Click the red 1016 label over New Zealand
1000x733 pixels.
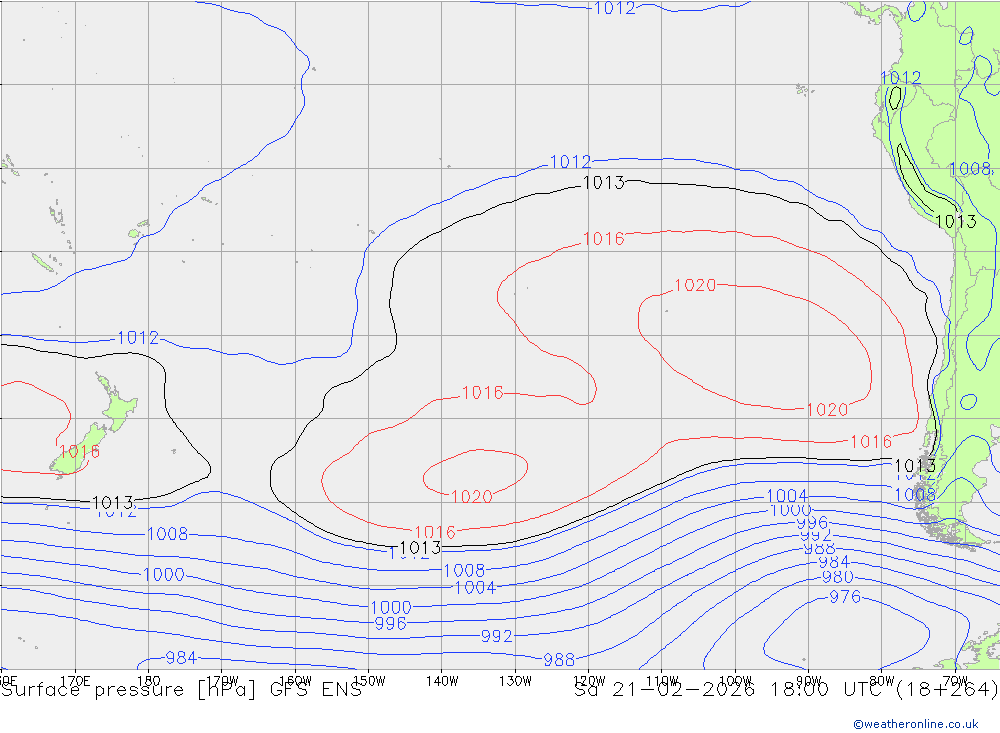click(79, 452)
